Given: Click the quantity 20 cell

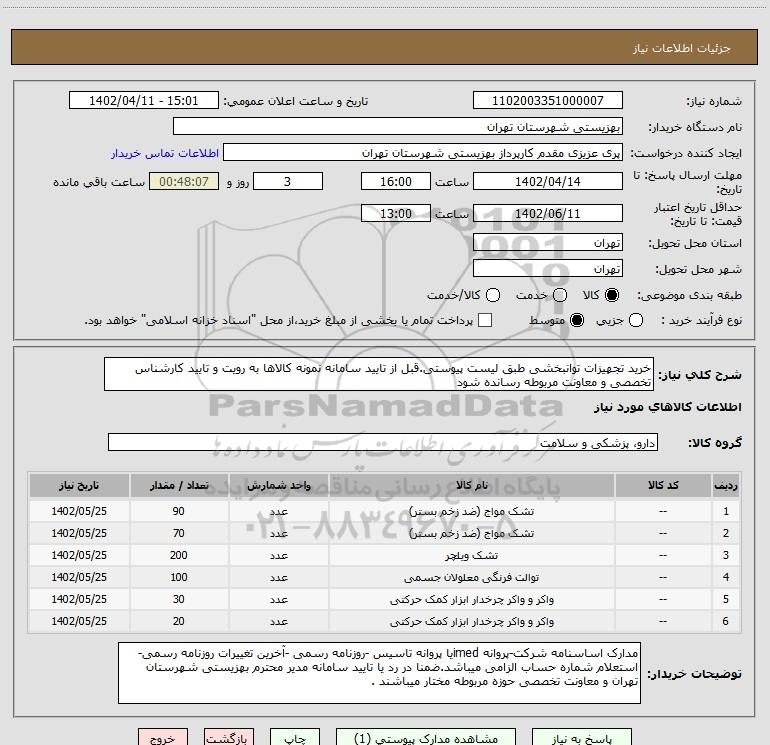Looking at the screenshot, I should coord(179,622).
